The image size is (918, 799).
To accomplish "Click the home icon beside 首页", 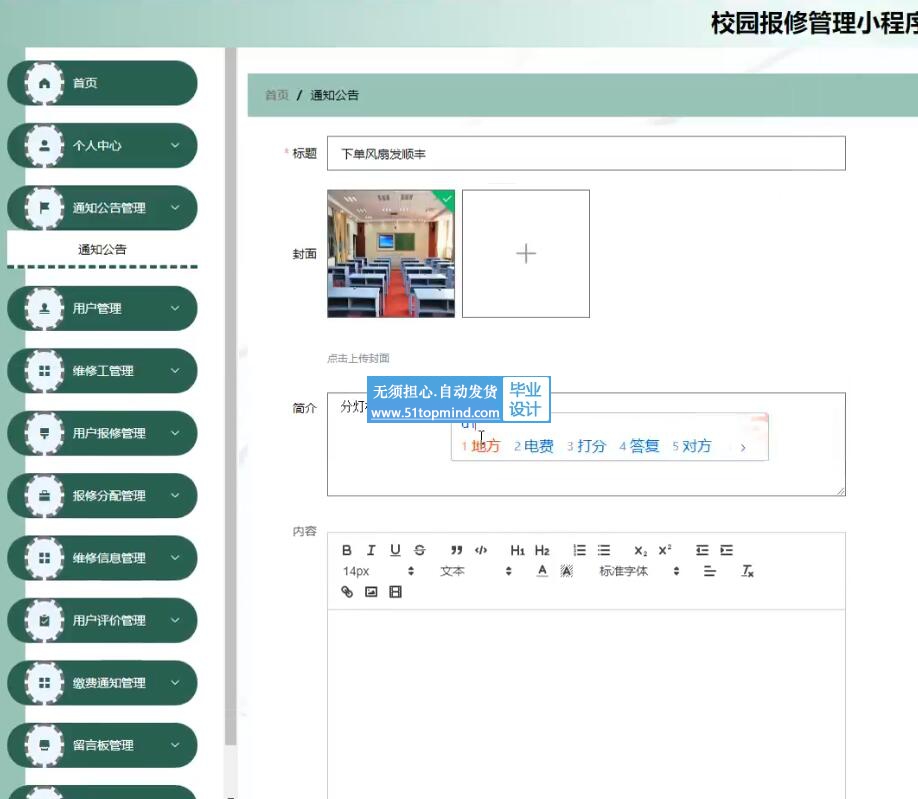I will 44,83.
